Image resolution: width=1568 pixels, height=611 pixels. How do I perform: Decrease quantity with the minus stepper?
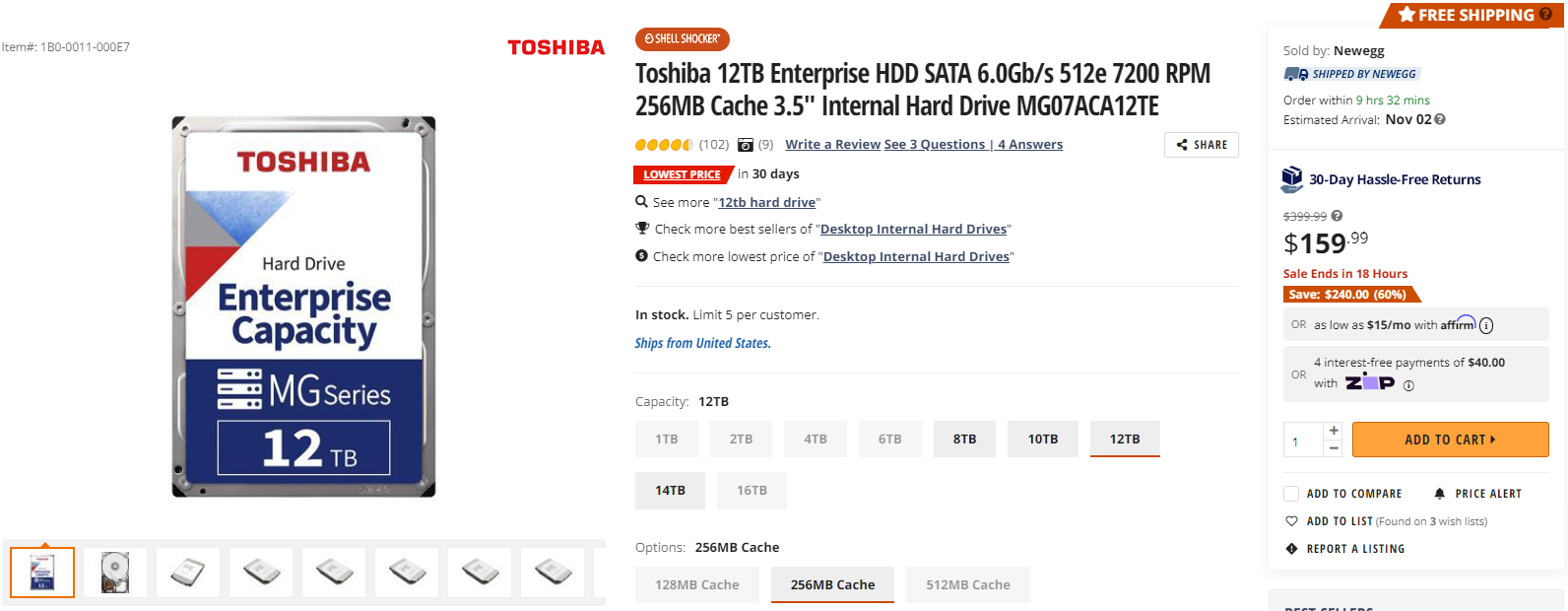(1334, 447)
